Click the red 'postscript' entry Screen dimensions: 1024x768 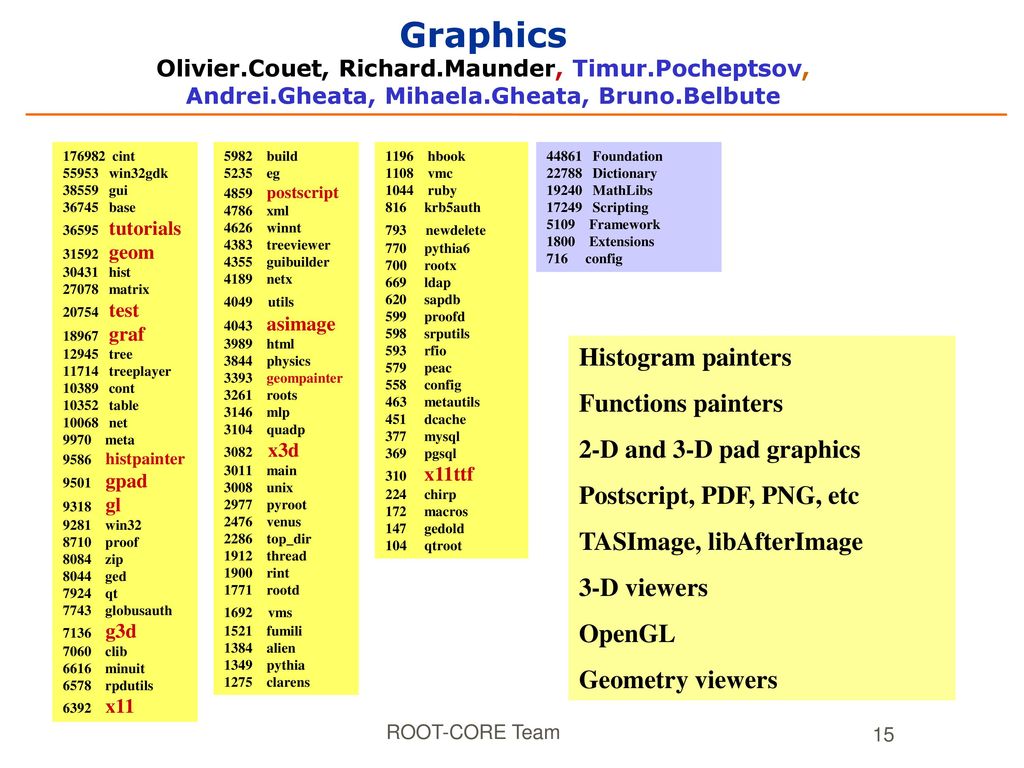pyautogui.click(x=302, y=193)
